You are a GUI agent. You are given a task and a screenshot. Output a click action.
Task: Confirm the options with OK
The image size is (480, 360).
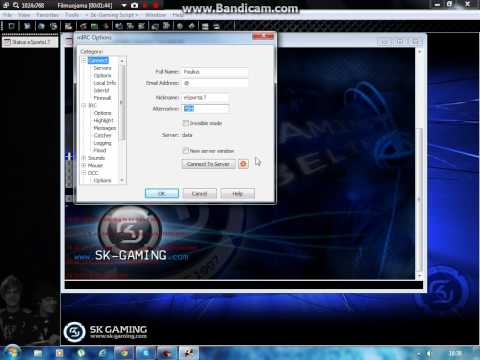(x=162, y=194)
